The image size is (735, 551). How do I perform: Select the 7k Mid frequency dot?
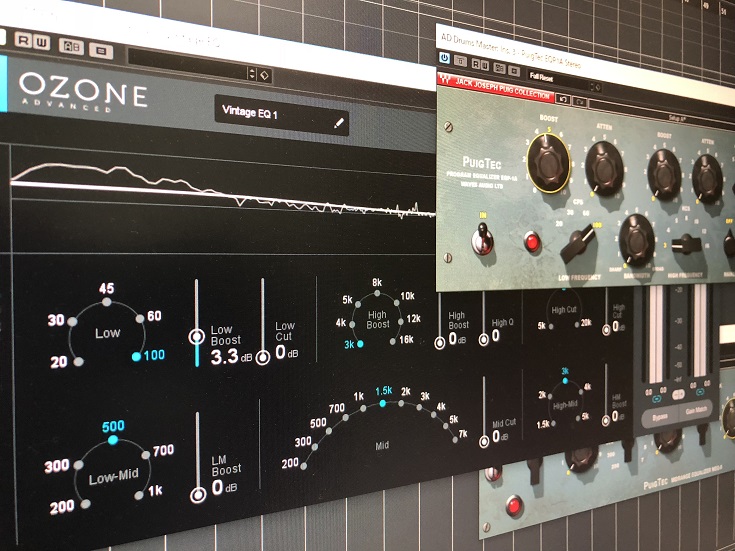455,439
